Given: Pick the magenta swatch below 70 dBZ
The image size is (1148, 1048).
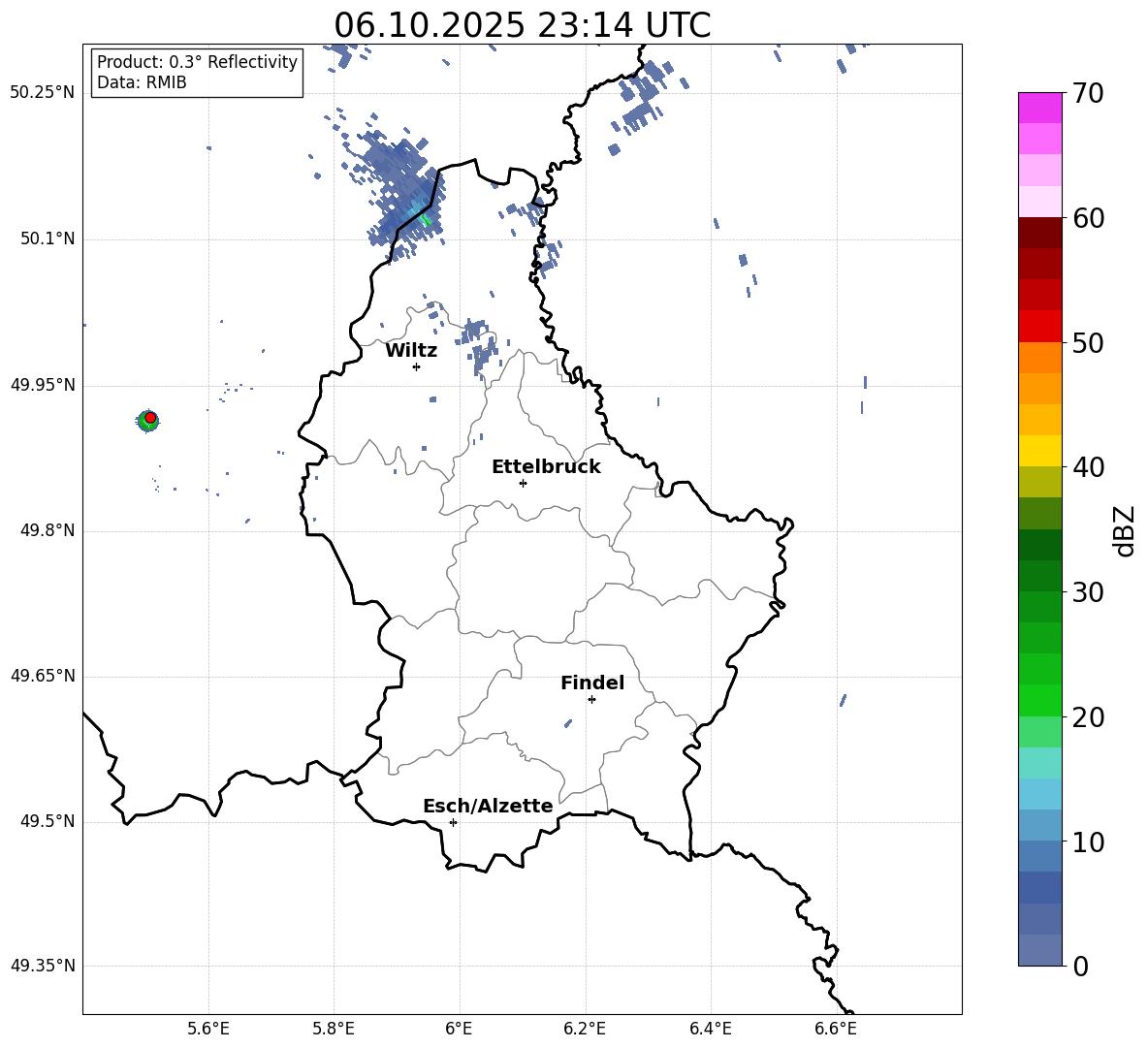Looking at the screenshot, I should [x=1039, y=109].
